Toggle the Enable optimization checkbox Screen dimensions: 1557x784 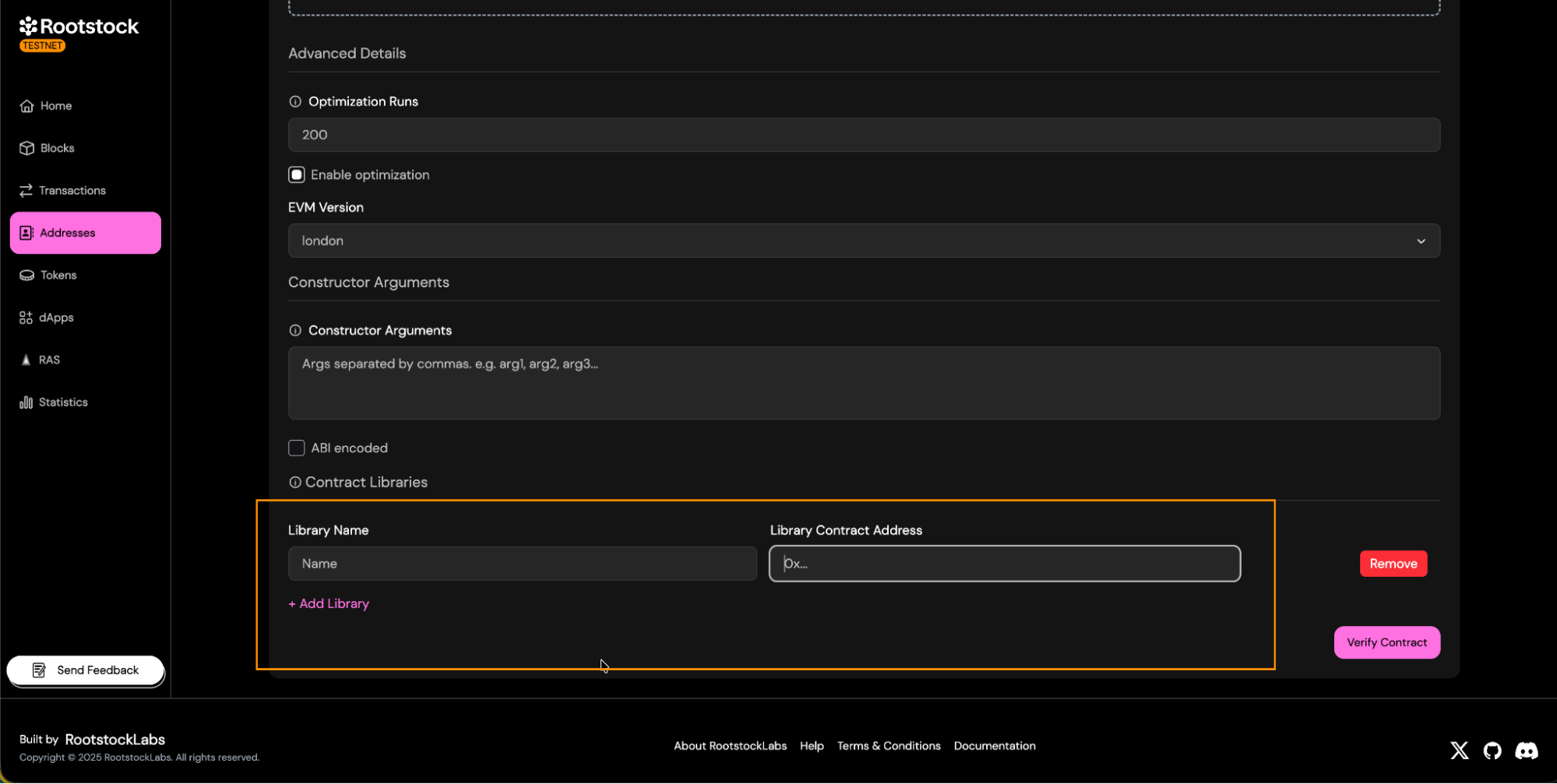(297, 175)
